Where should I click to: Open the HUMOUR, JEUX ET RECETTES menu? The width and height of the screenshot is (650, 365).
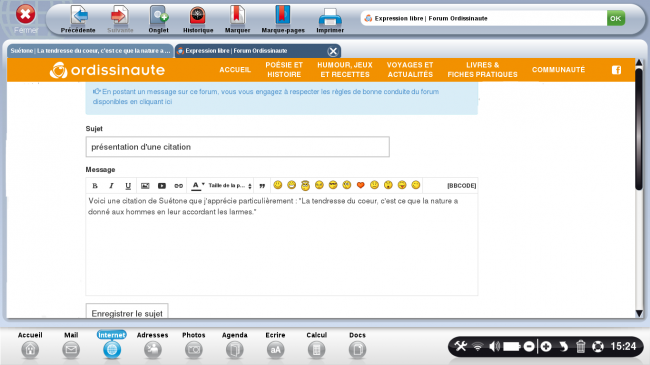(x=345, y=70)
